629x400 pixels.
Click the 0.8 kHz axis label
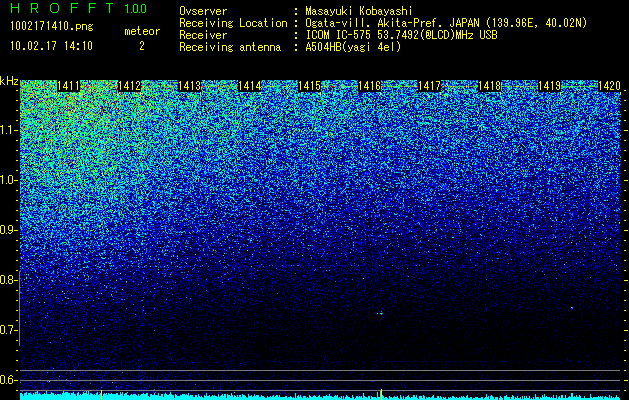pyautogui.click(x=8, y=280)
